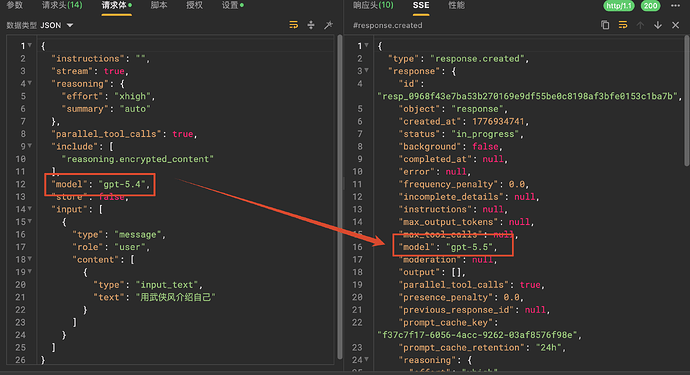Click the "model": "gpt-5.5" response line
Viewport: 690px width, 375px height.
click(448, 247)
